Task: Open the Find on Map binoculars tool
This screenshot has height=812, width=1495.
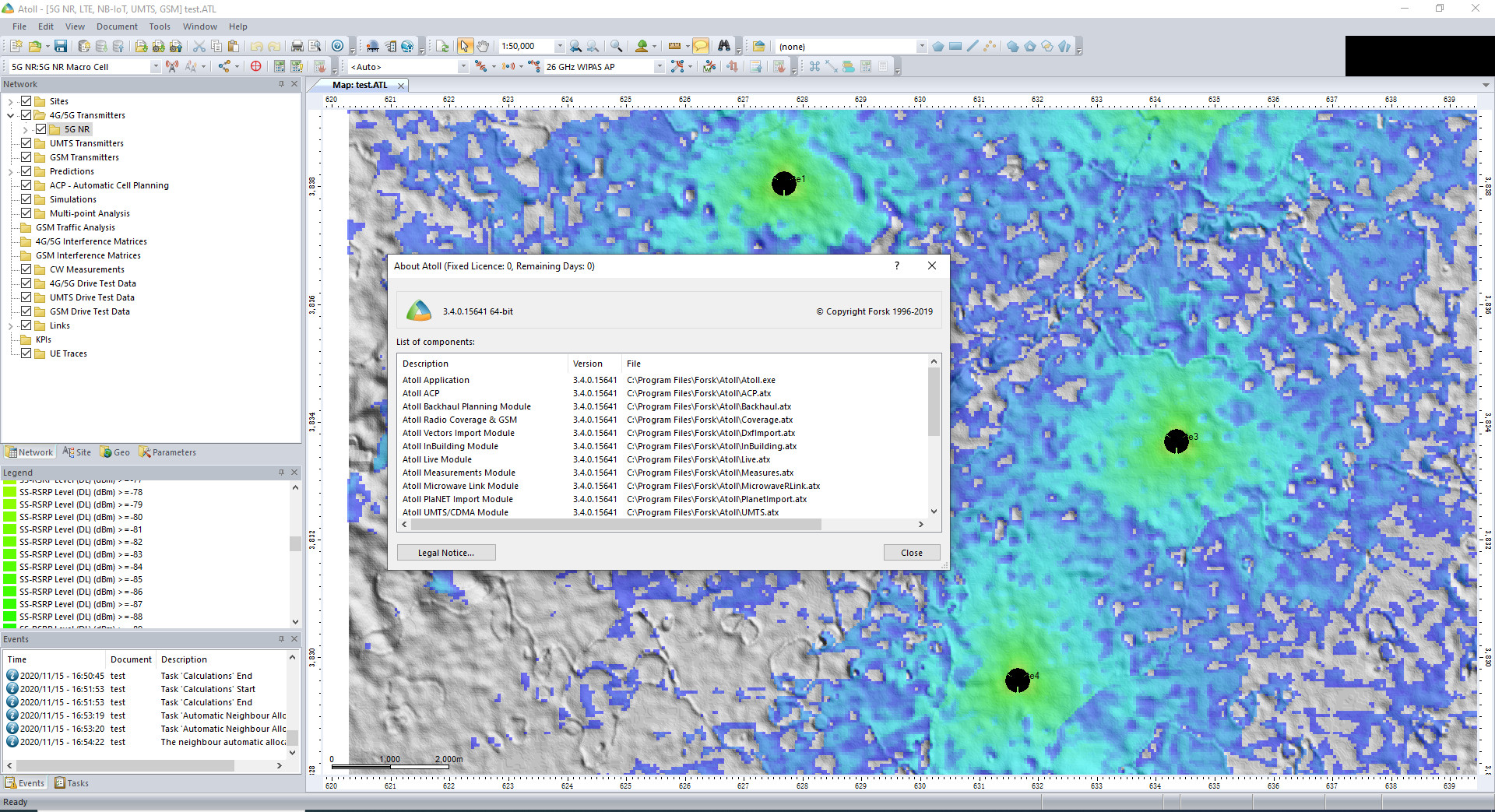Action: coord(724,46)
